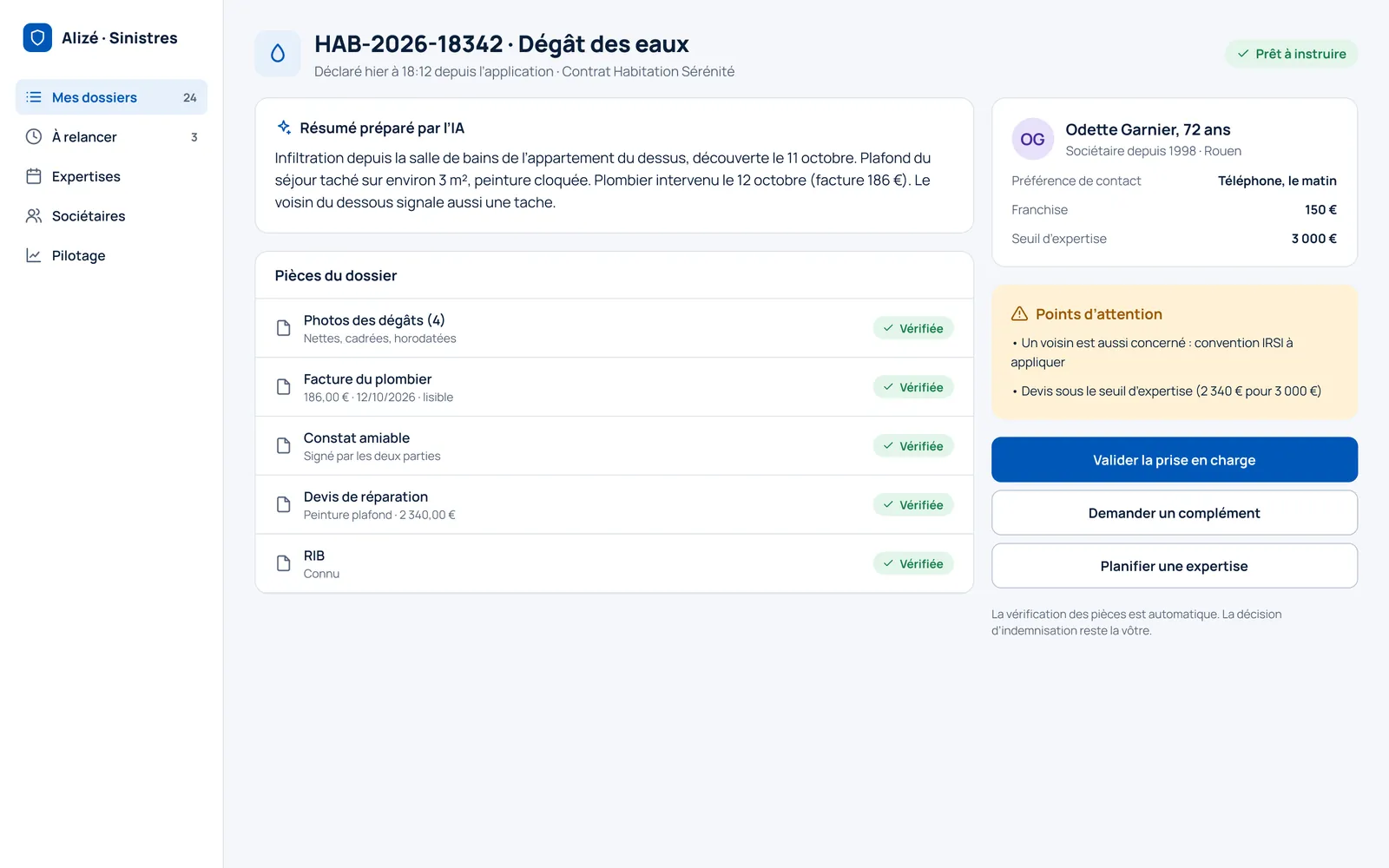Select the Devis de réparation title
The height and width of the screenshot is (868, 1389).
click(x=365, y=496)
